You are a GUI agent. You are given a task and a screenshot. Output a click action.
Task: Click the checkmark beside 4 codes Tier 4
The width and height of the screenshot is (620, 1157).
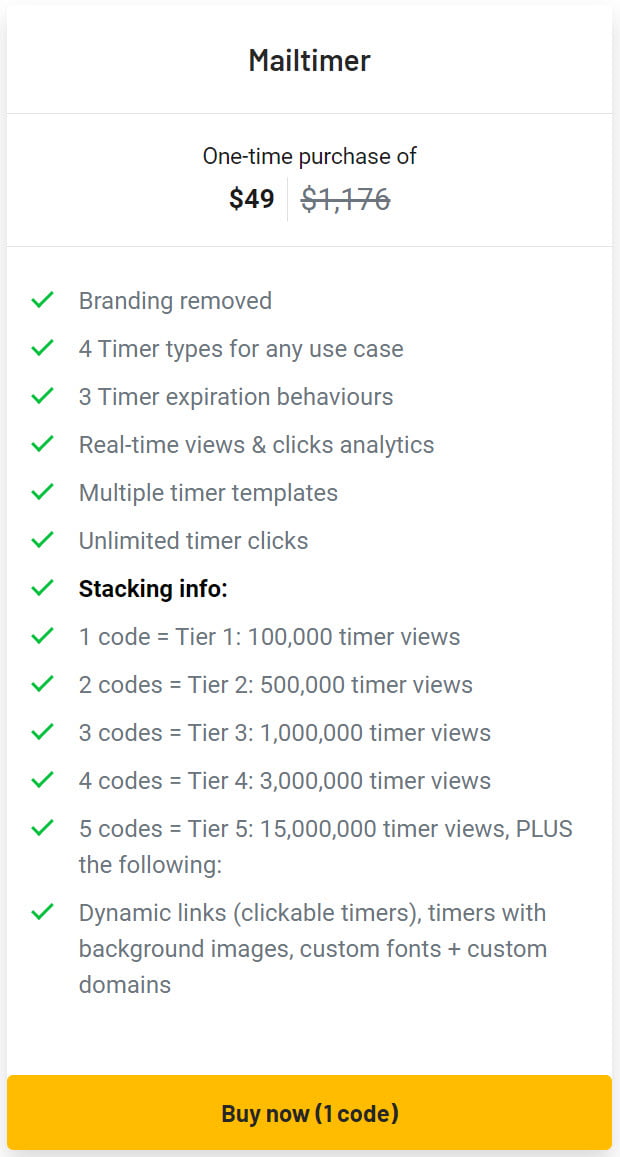click(x=42, y=780)
